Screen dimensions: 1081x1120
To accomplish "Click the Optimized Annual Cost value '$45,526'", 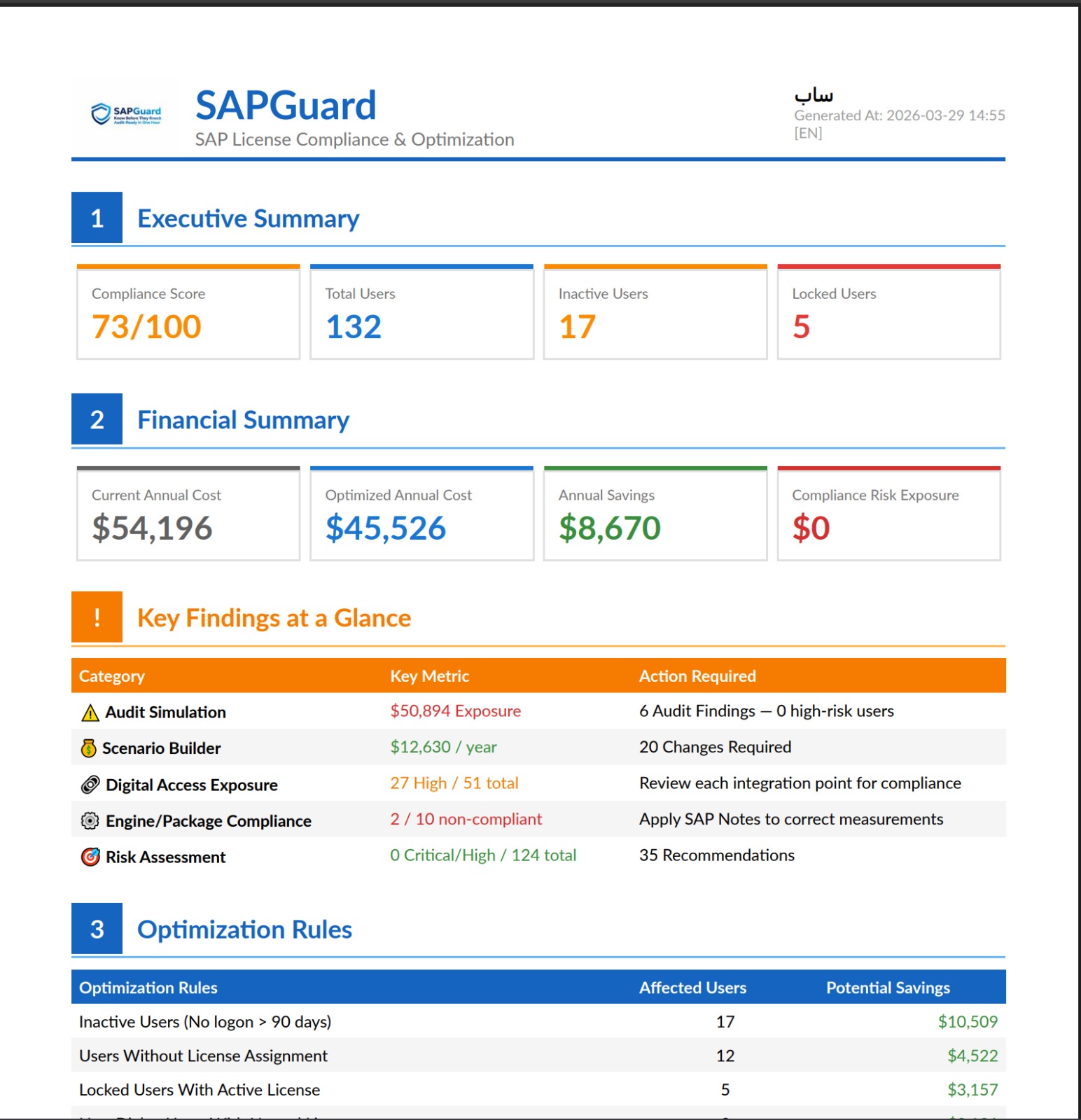I will pos(386,528).
